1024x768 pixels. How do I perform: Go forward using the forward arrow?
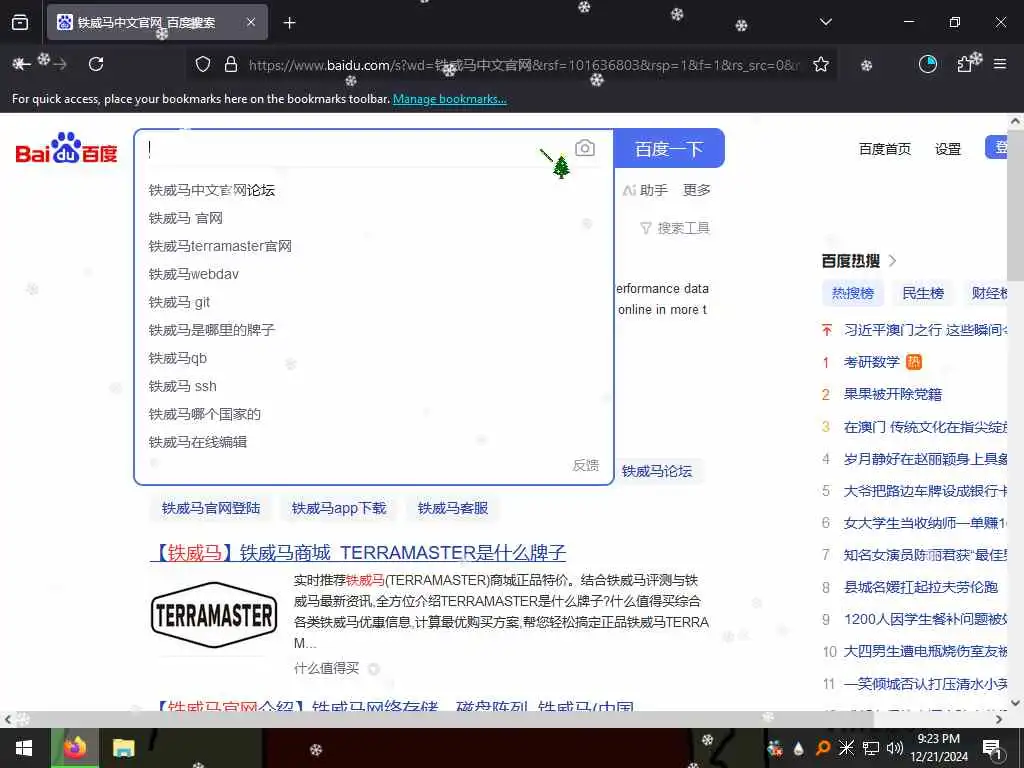click(x=60, y=64)
